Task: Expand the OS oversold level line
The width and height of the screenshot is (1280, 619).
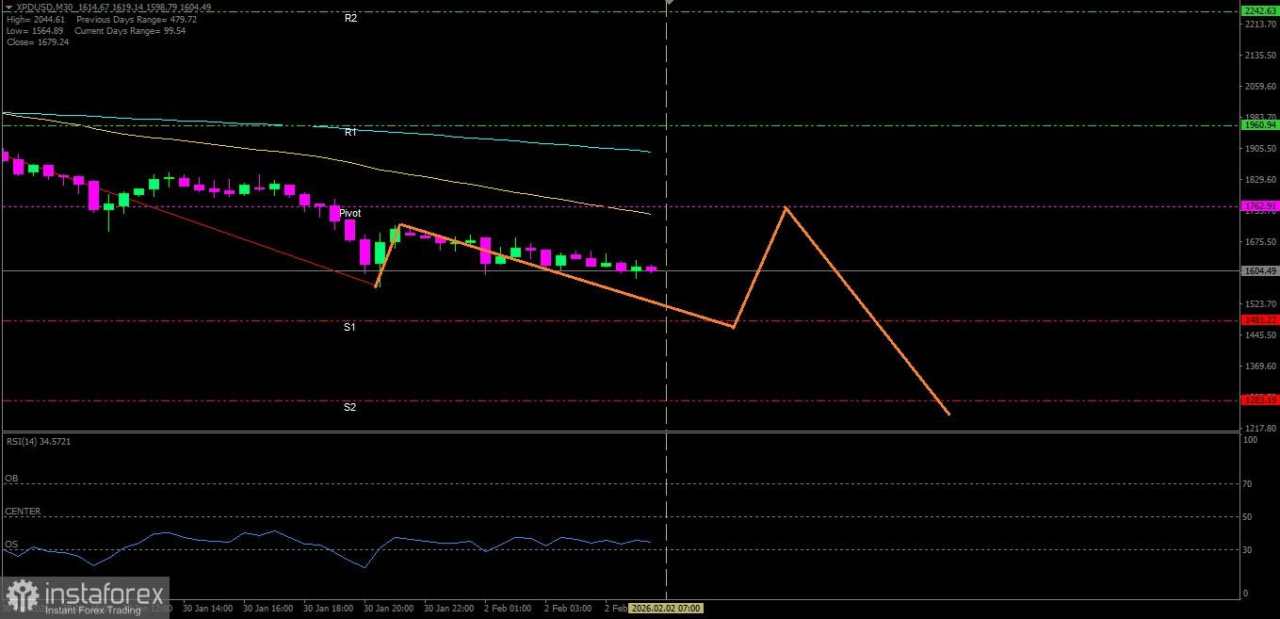Action: [10, 544]
